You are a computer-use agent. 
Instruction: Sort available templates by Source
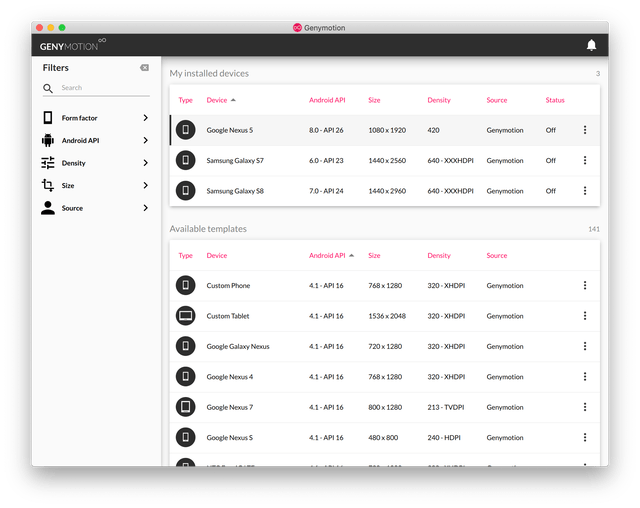click(x=496, y=255)
